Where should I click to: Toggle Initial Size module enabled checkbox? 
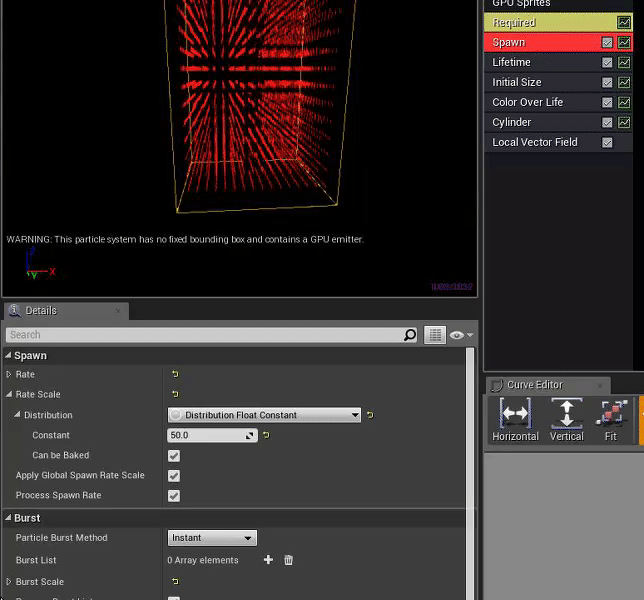click(x=607, y=82)
